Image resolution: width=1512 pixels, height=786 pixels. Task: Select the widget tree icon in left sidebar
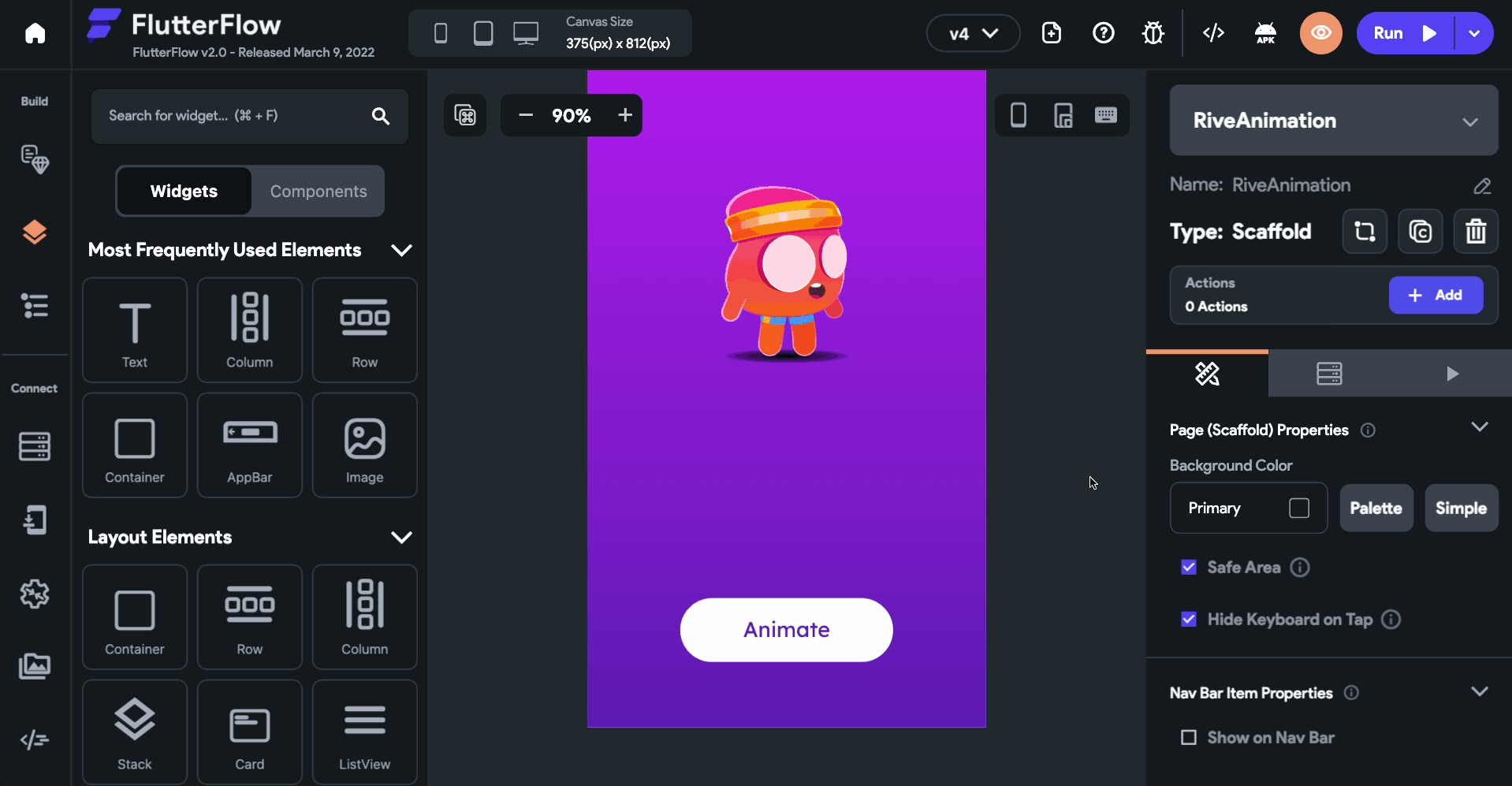(35, 305)
